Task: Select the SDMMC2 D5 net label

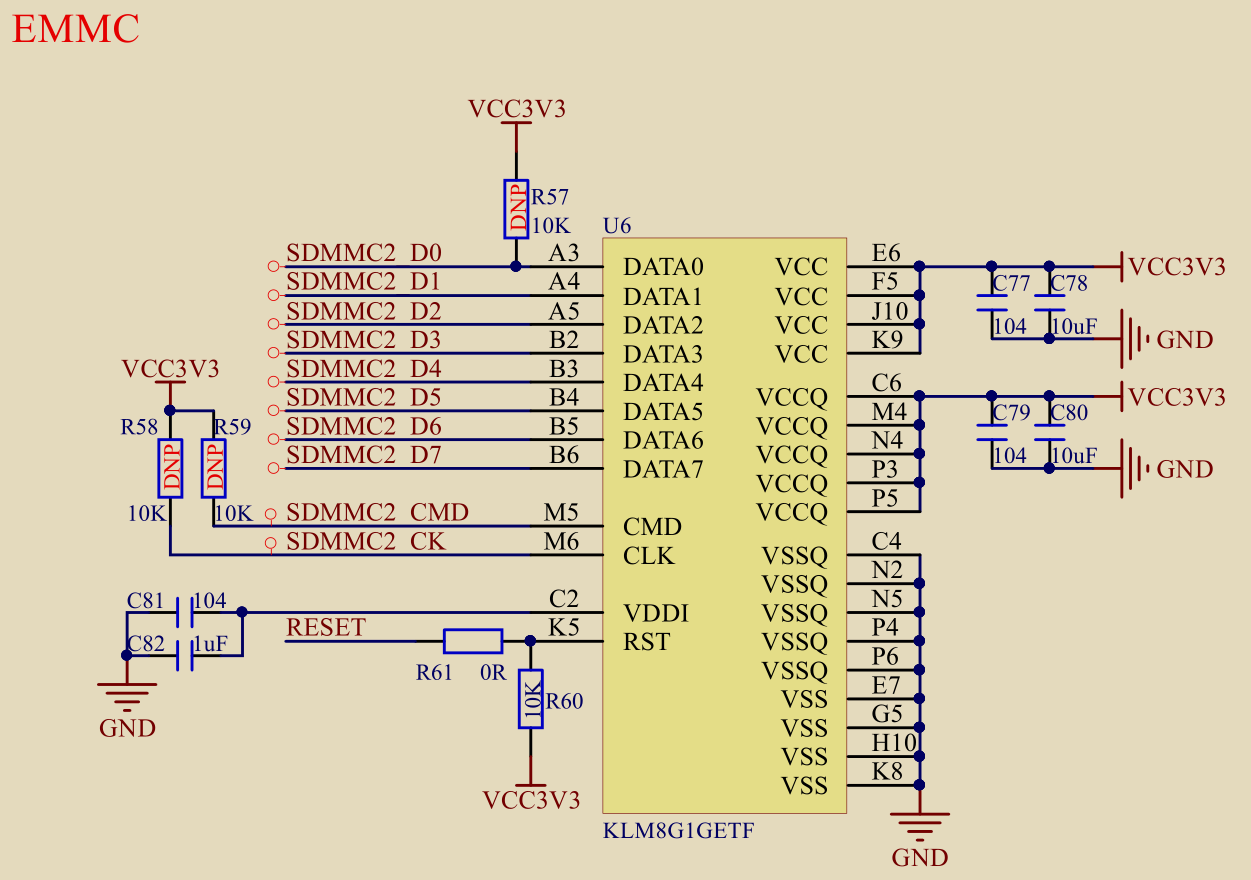Action: [x=364, y=398]
